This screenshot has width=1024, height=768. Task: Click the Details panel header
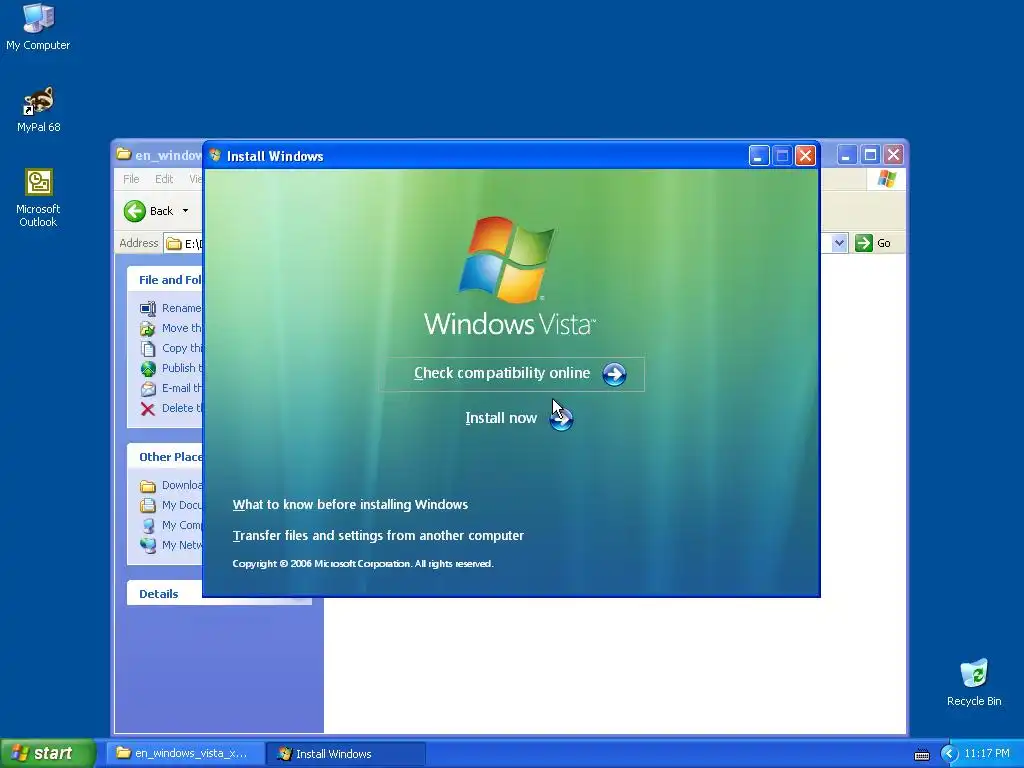click(165, 594)
